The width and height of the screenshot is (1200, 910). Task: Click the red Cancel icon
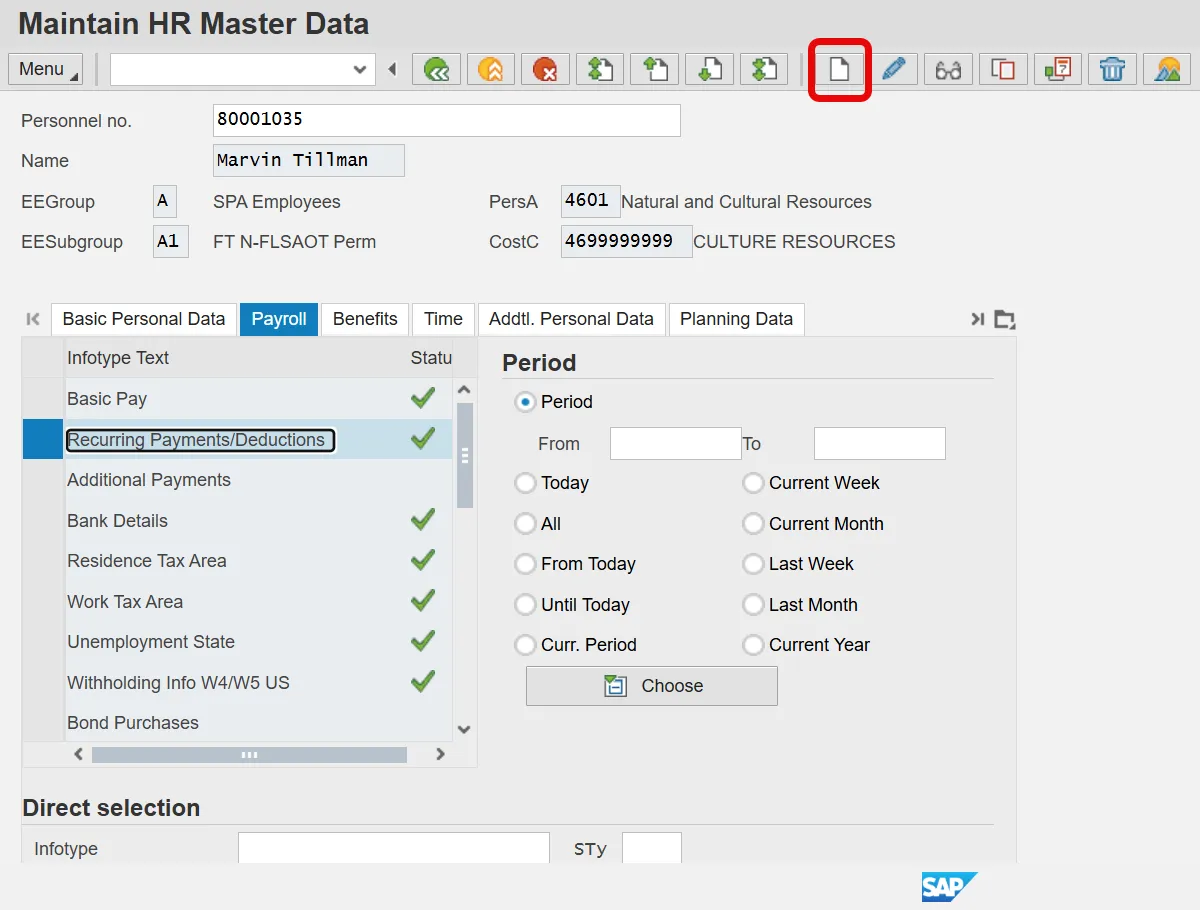(545, 69)
